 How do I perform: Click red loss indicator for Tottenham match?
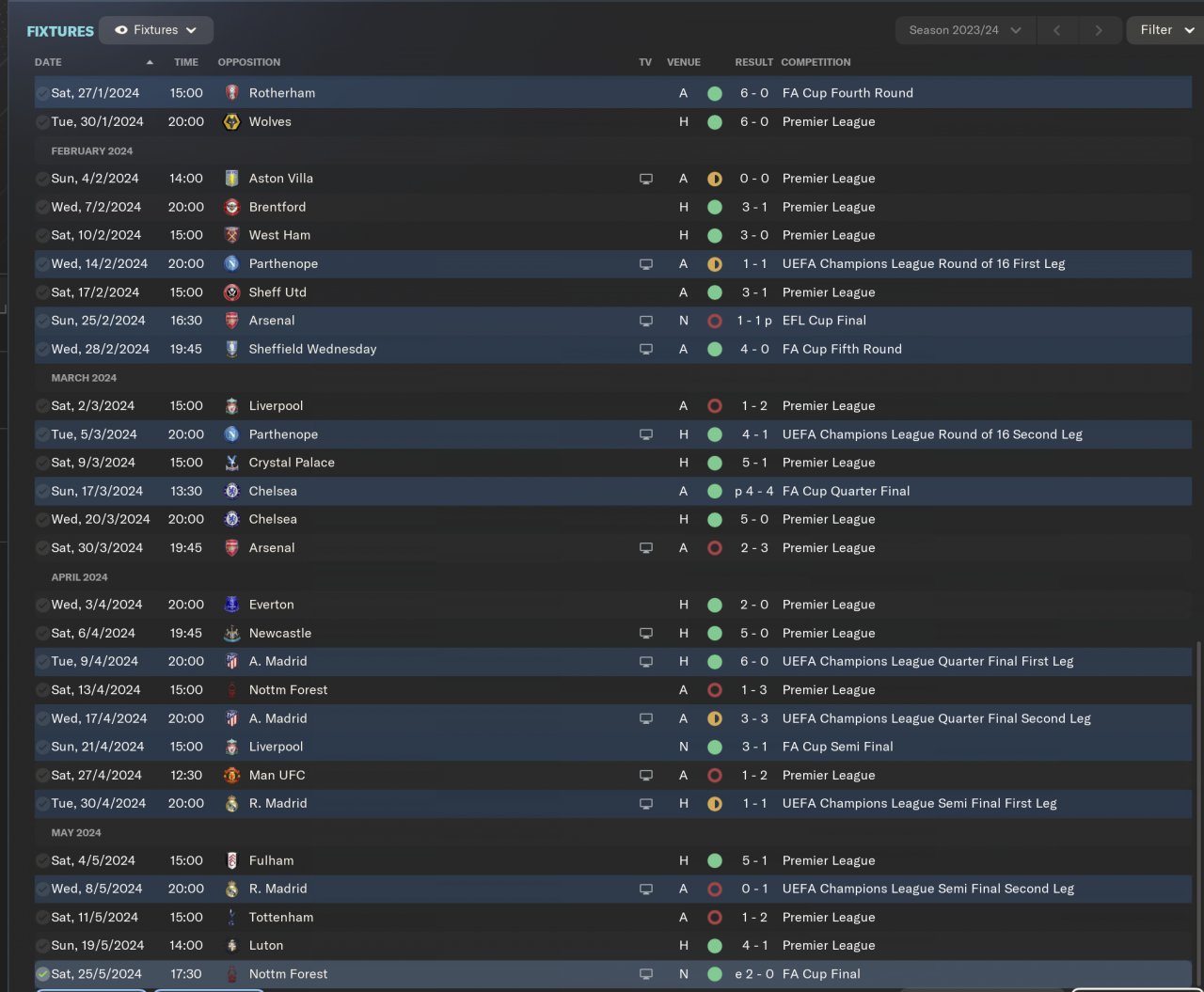click(x=715, y=918)
